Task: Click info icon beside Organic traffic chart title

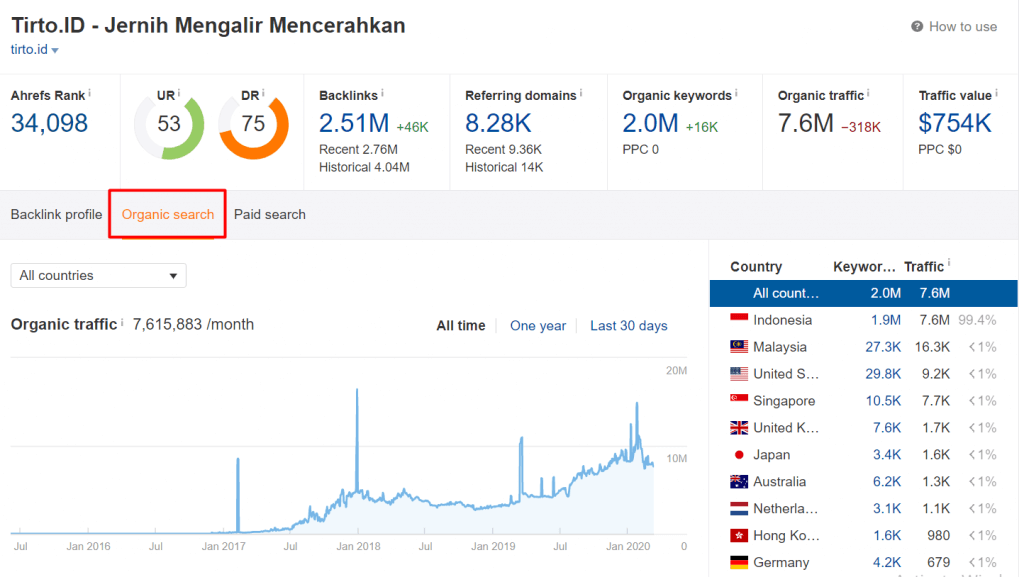Action: click(x=122, y=322)
